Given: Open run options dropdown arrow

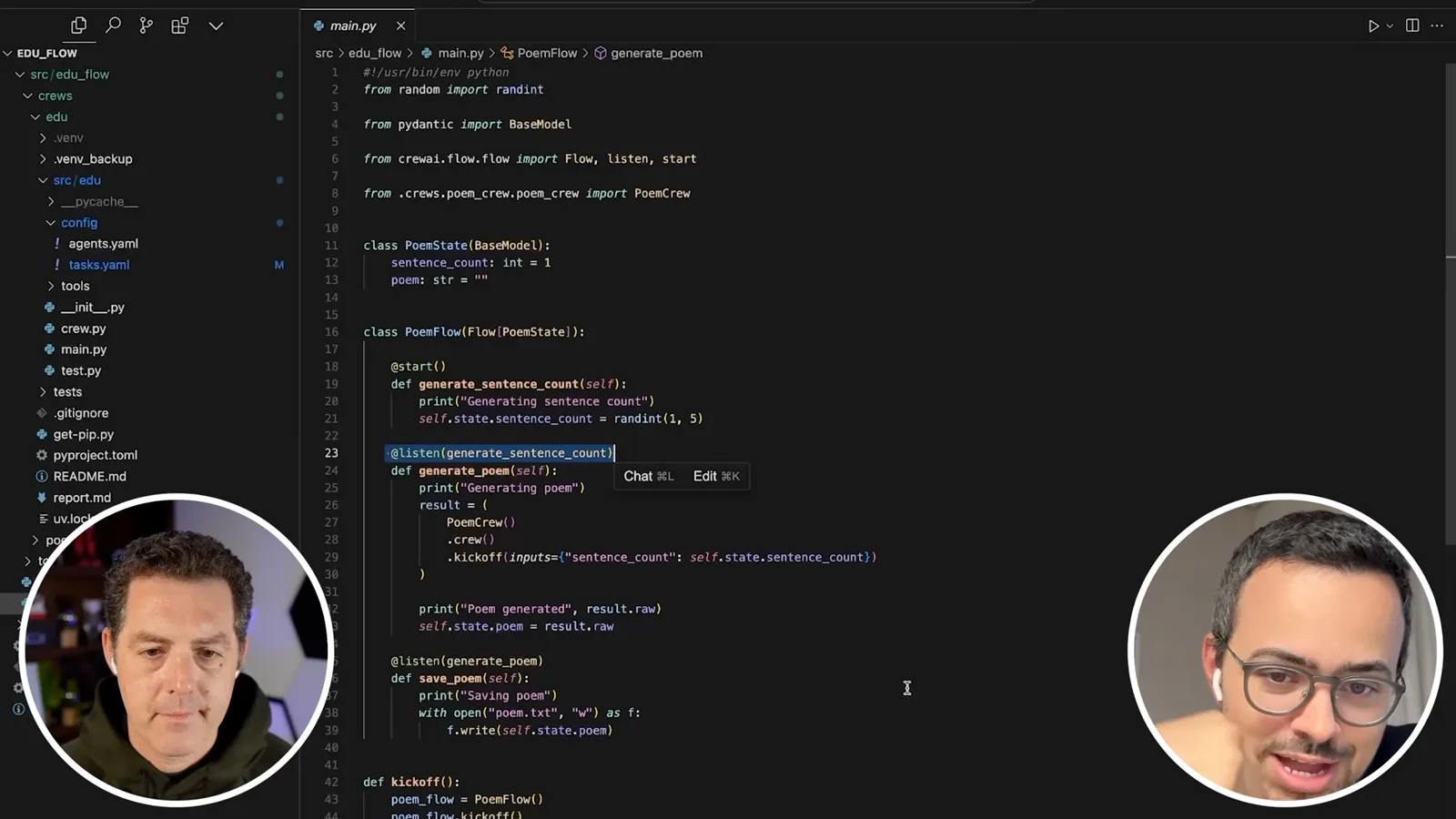Looking at the screenshot, I should coord(1390,25).
